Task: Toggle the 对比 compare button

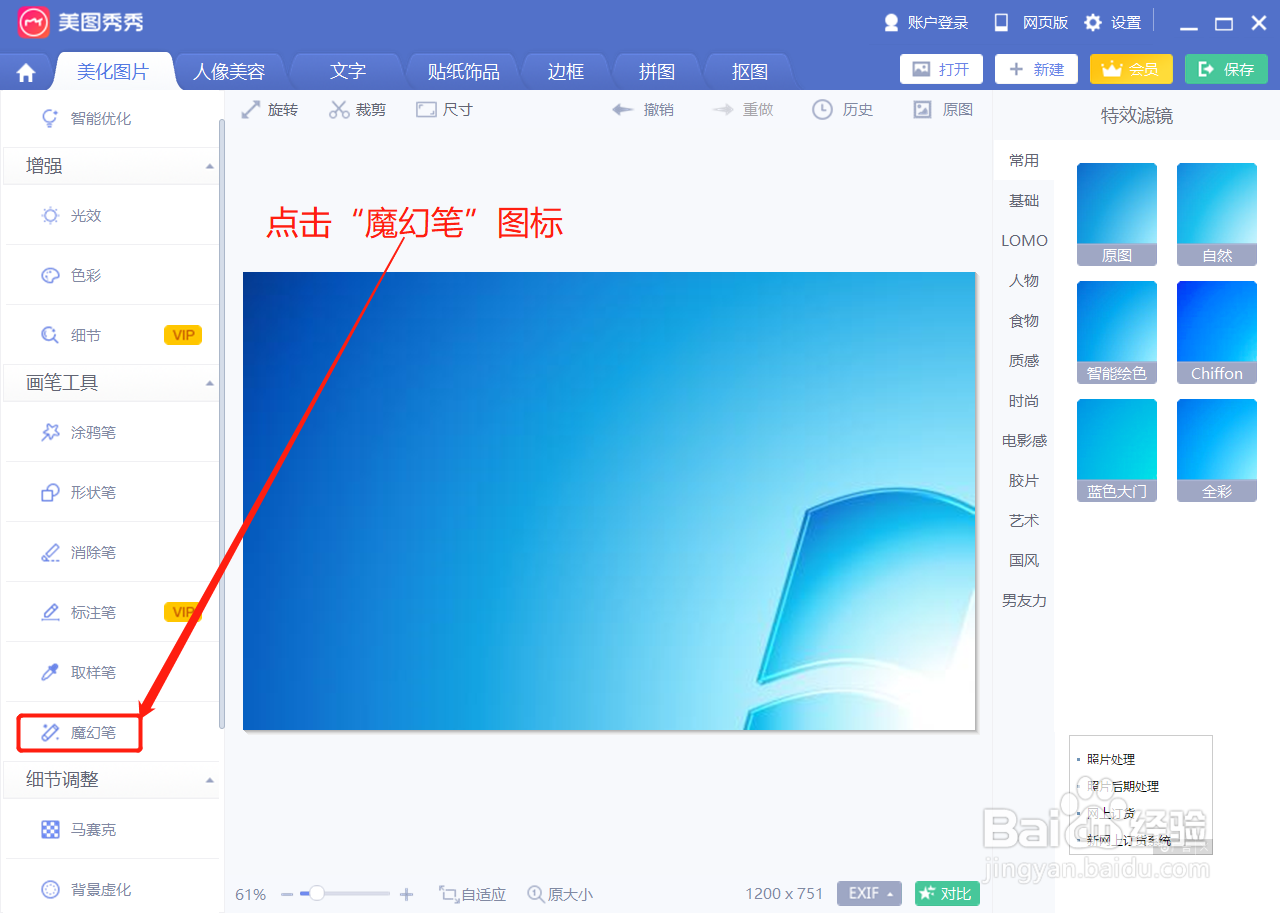Action: (946, 893)
